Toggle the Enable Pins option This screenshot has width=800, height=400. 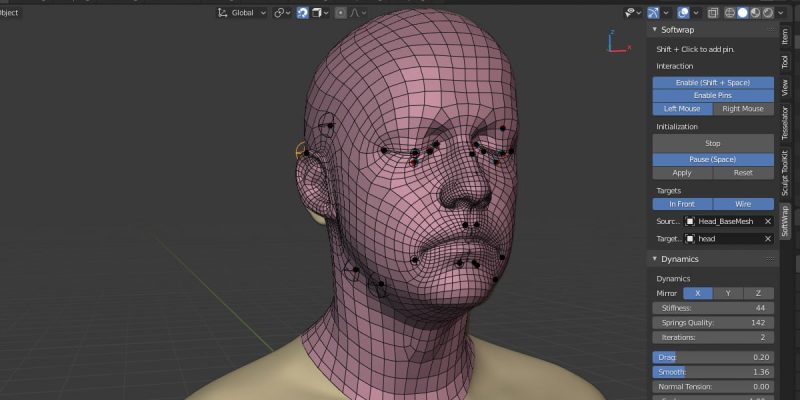coord(713,95)
